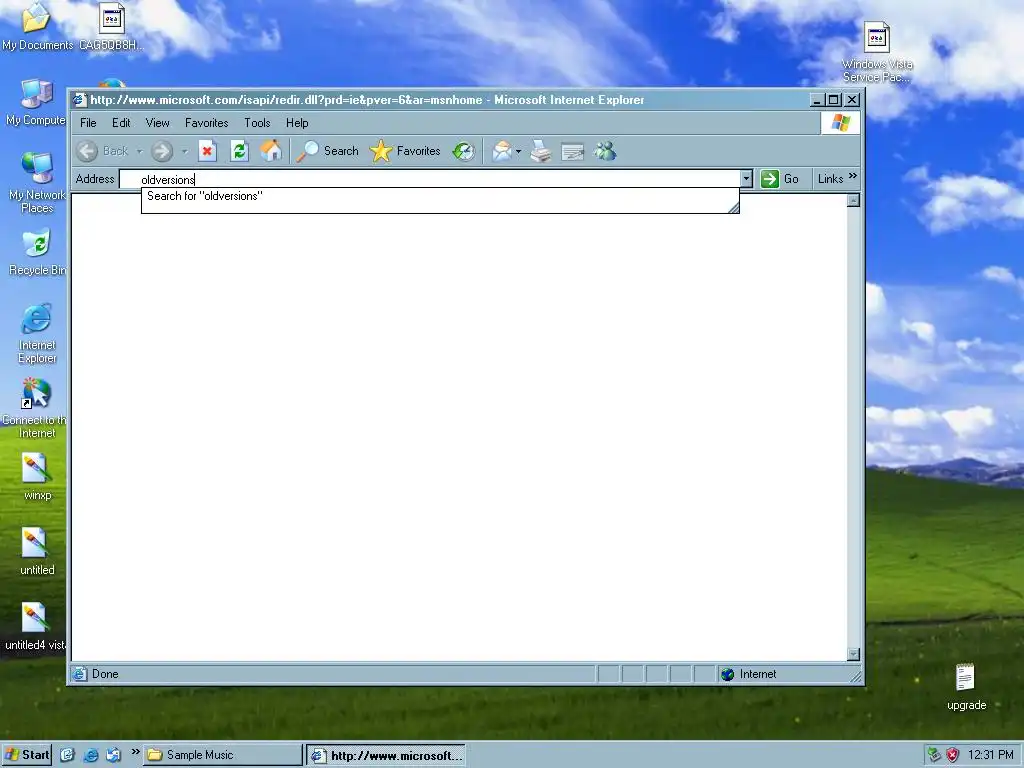Click the network tray icon
Screen dimensions: 1024x768
pos(935,755)
